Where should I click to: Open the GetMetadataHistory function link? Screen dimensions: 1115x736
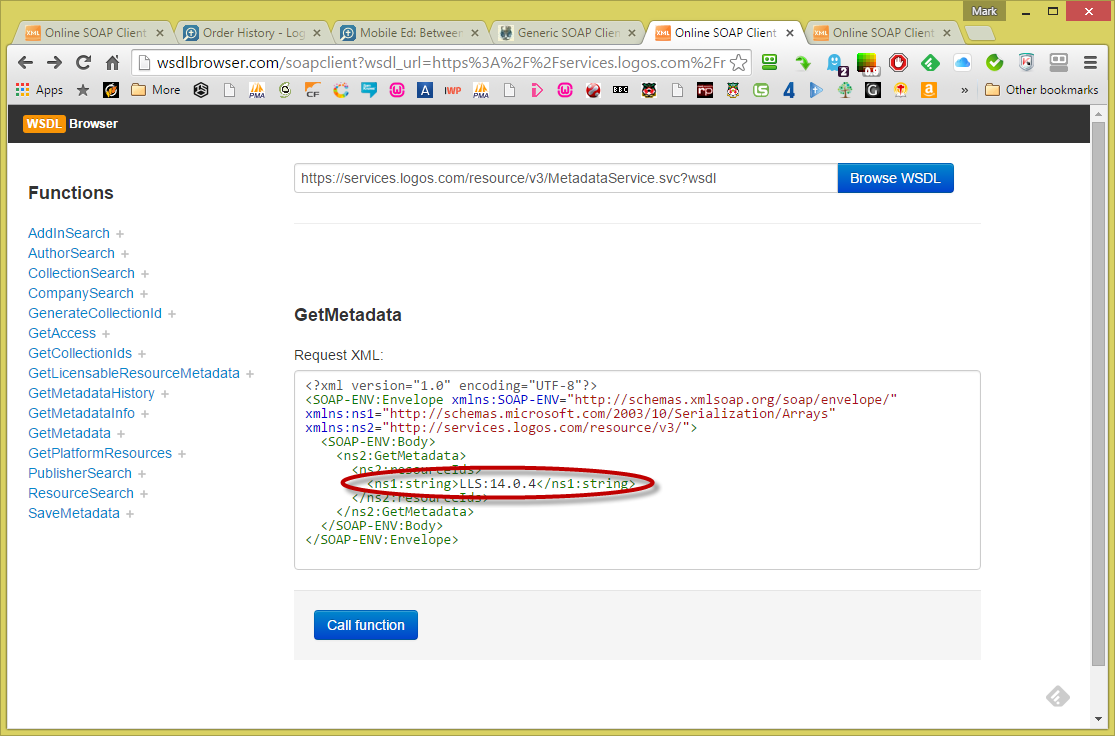tap(91, 393)
